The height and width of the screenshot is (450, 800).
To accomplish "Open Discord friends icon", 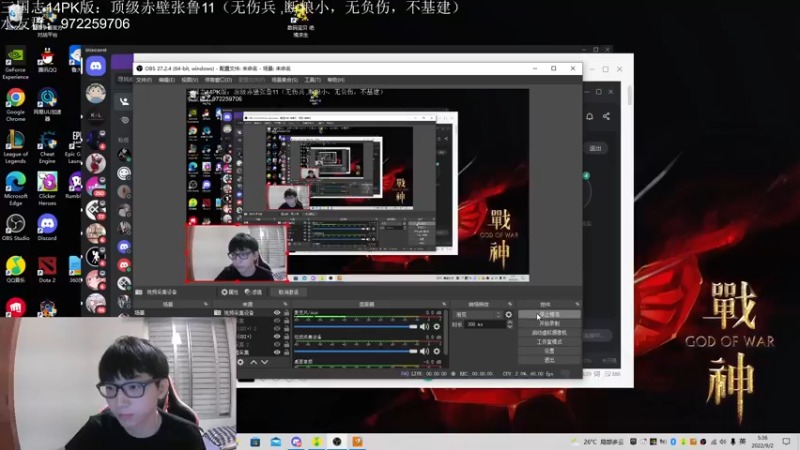I will click(124, 101).
